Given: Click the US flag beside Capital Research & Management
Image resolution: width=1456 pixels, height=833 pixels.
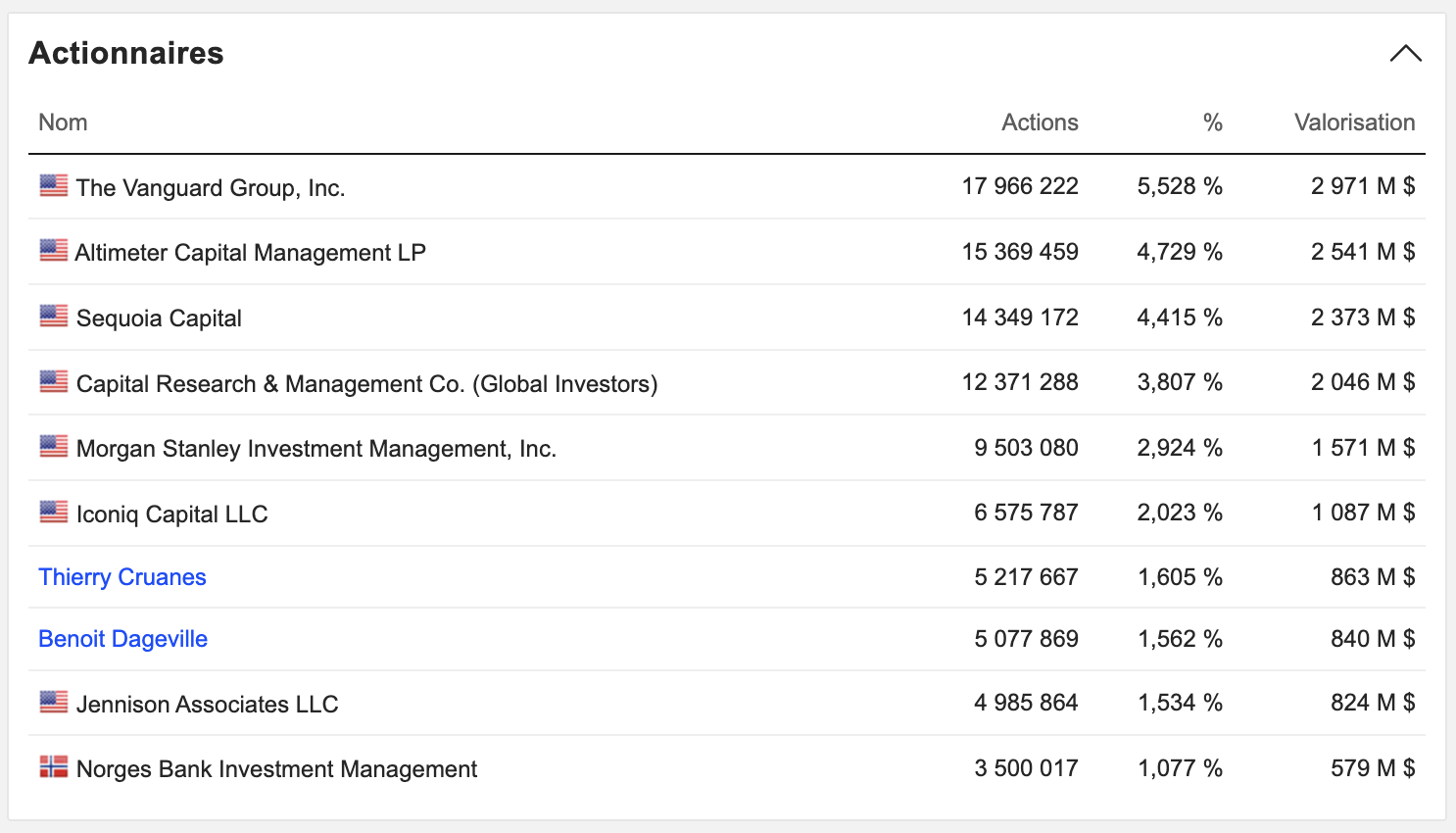Looking at the screenshot, I should [54, 381].
